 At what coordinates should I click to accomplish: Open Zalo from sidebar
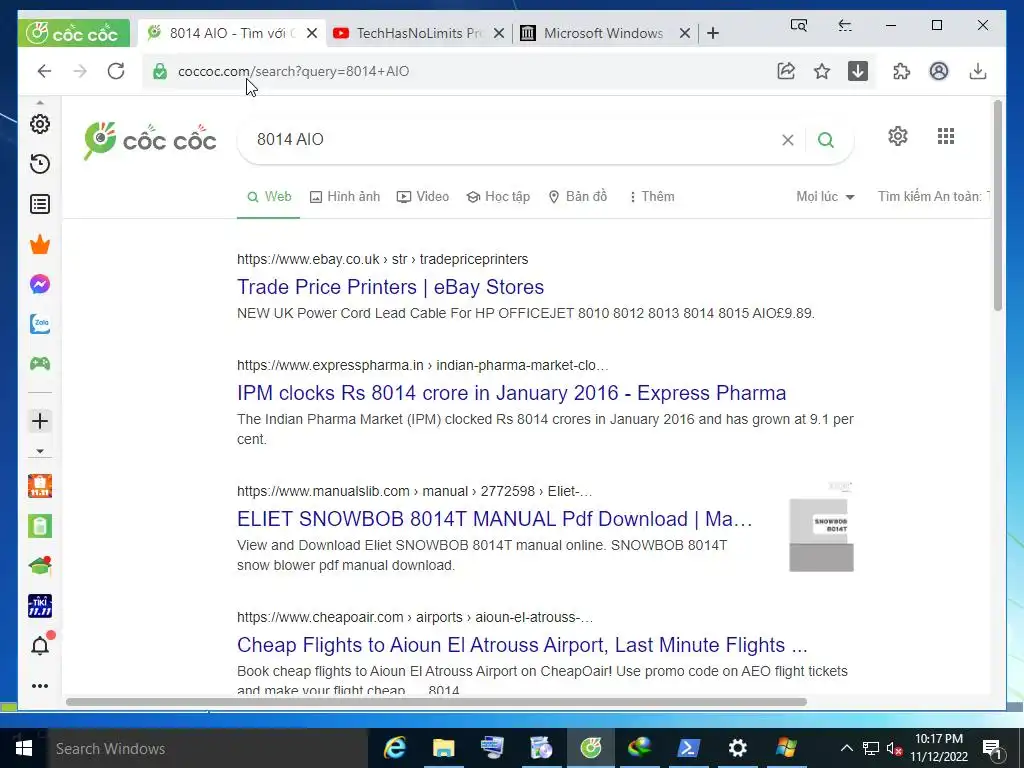point(40,324)
